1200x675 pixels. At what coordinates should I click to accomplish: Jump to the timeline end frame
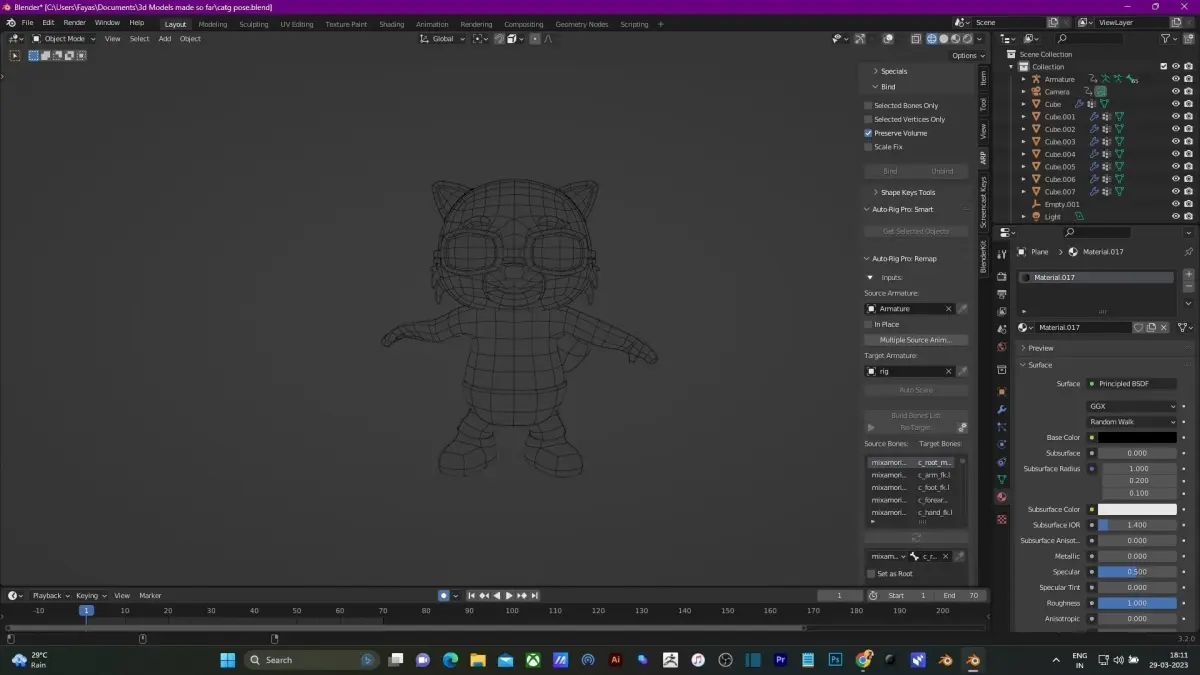534,595
